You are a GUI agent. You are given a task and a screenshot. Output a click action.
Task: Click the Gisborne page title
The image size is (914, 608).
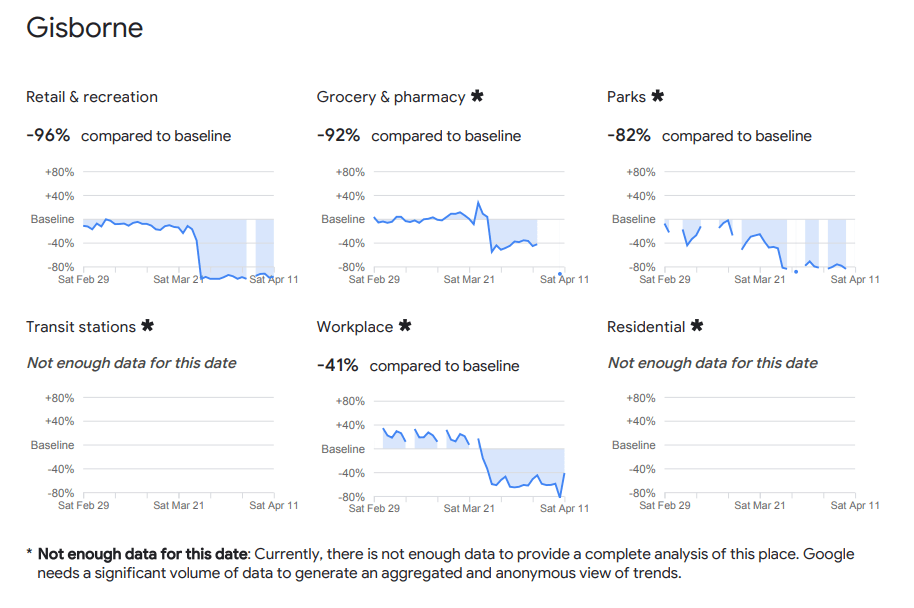(85, 28)
